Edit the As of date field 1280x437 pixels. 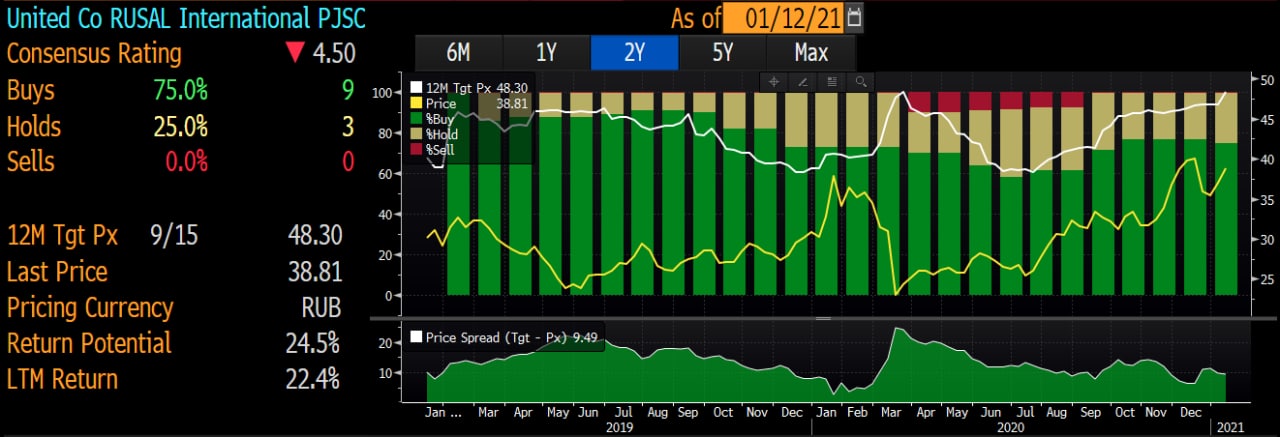point(783,17)
